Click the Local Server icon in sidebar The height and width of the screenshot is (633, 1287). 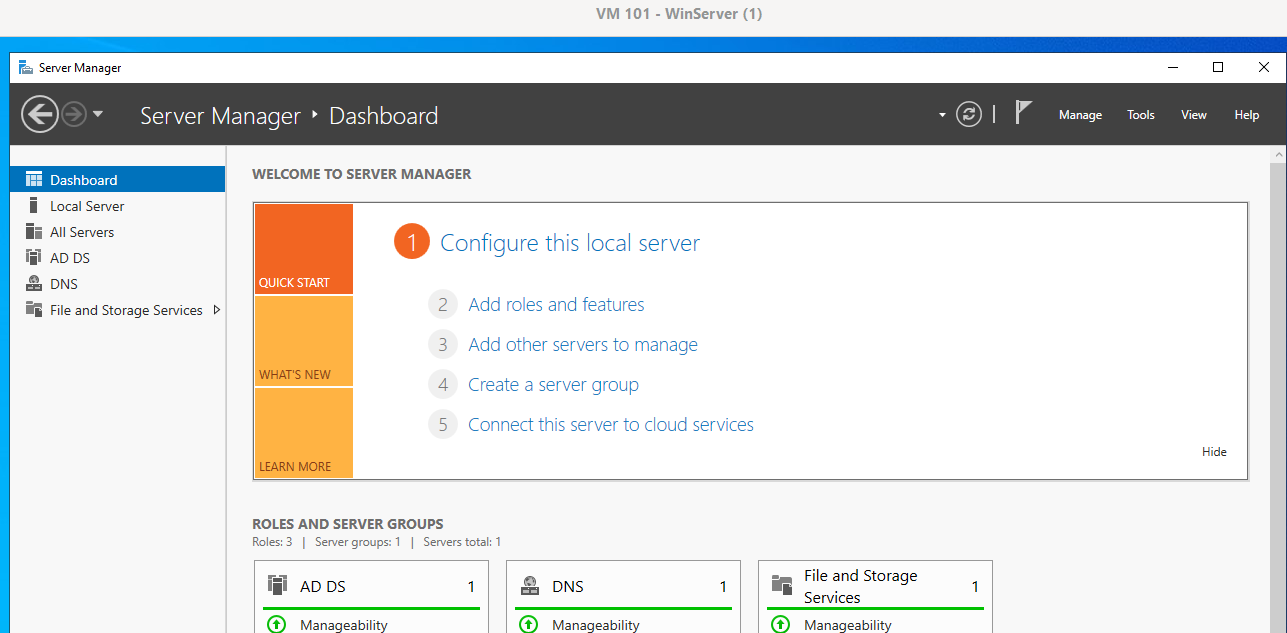pos(34,205)
